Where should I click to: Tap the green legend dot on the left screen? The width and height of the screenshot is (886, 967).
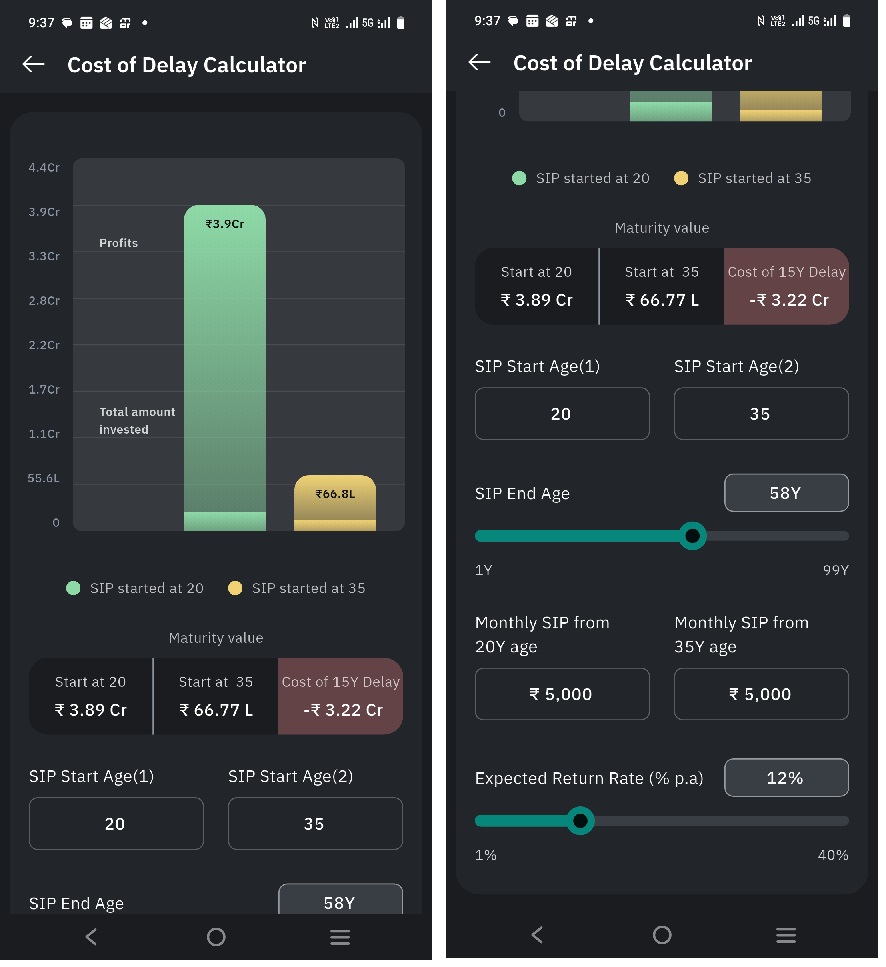click(73, 589)
